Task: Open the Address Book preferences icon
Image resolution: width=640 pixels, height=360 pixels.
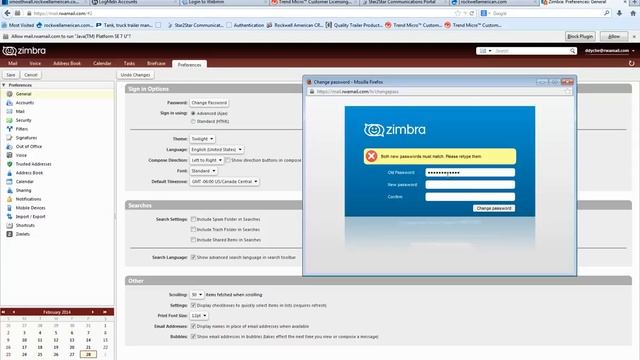Action: click(x=9, y=173)
